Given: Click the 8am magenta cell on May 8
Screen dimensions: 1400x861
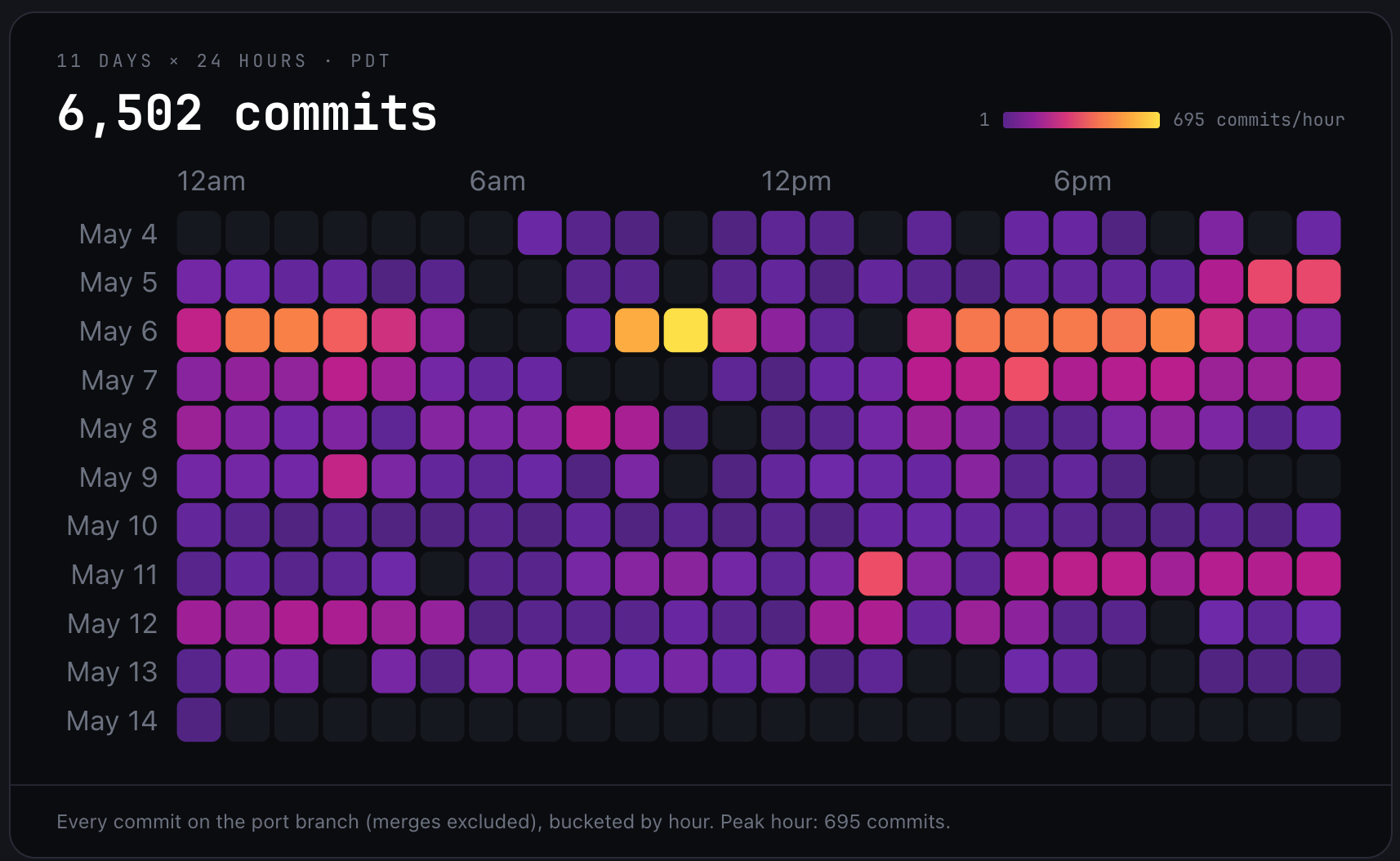Looking at the screenshot, I should pos(588,428).
